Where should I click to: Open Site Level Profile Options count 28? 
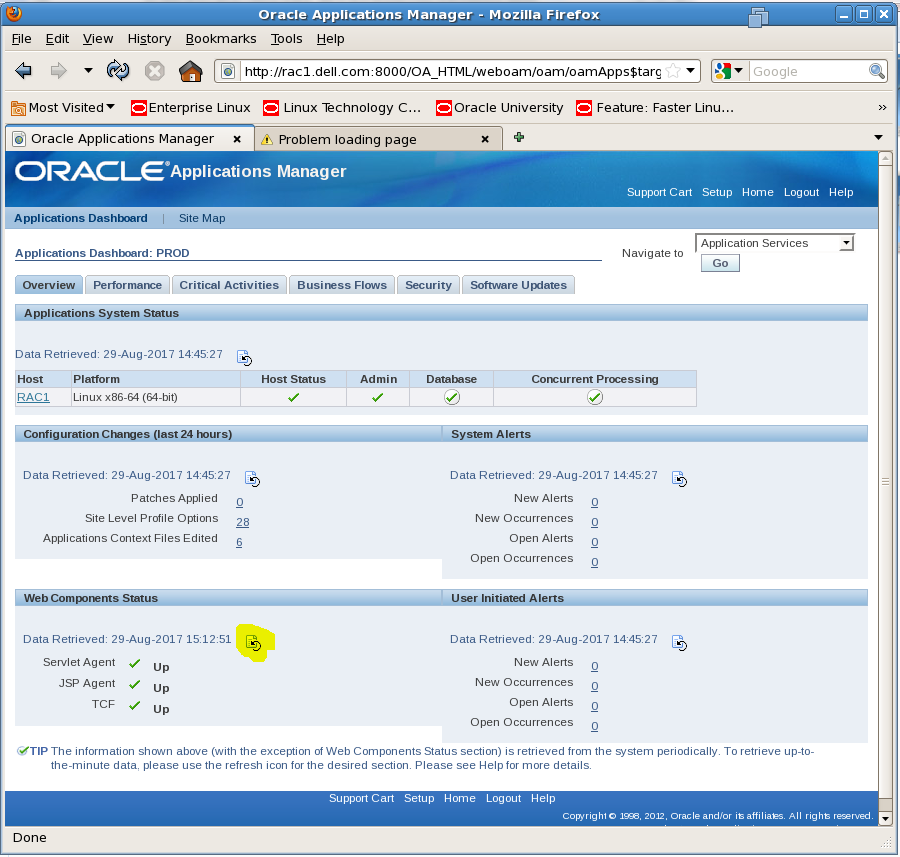243,522
